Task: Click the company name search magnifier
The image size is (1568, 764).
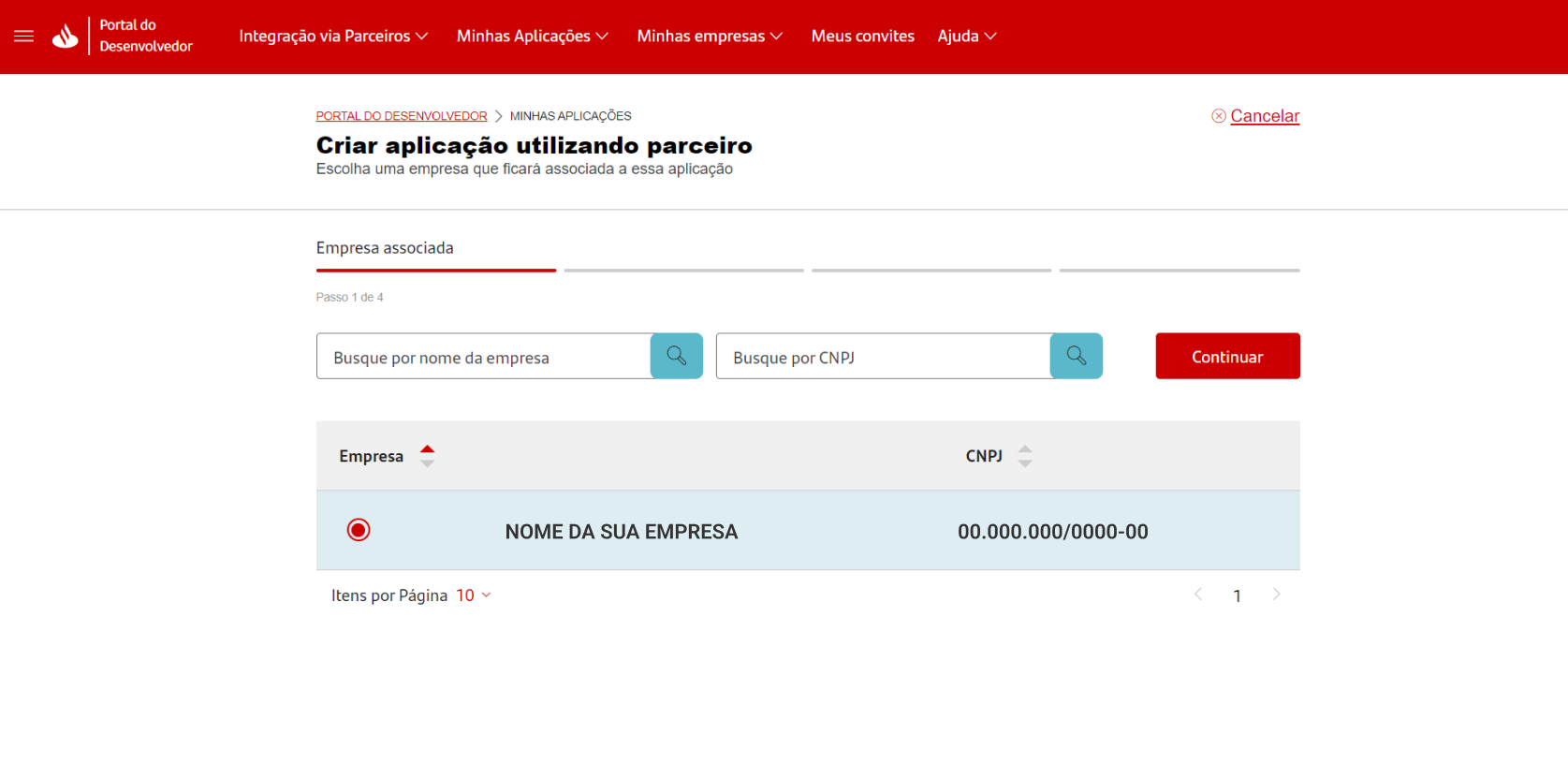Action: point(677,356)
